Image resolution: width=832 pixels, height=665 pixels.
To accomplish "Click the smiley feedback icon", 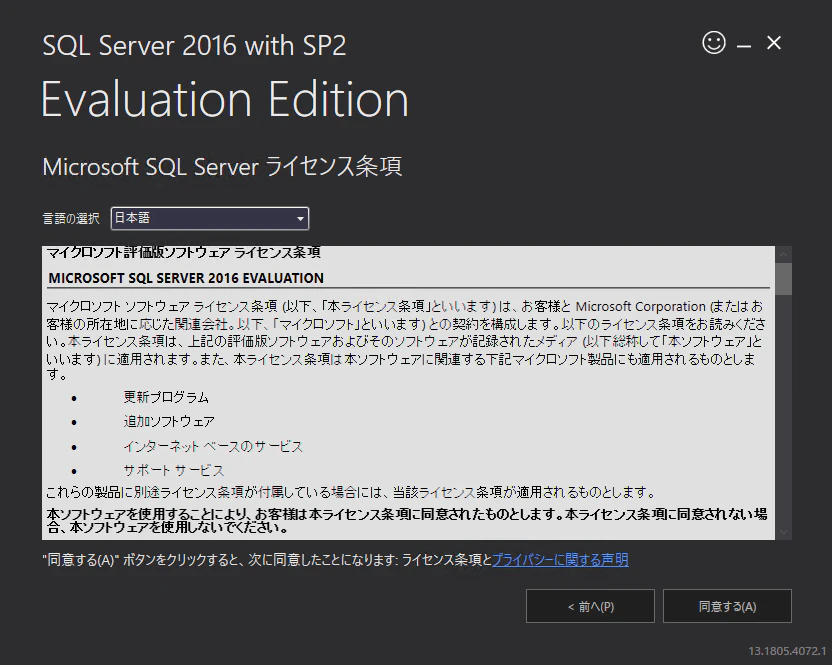I will pos(714,42).
